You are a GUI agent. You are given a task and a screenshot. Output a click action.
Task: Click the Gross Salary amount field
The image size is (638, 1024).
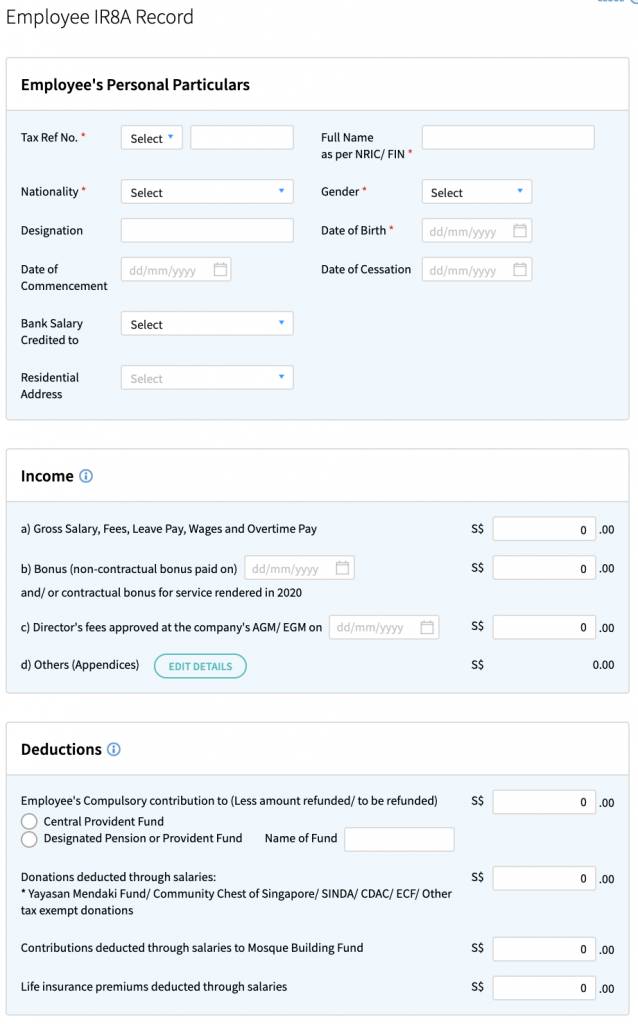(x=543, y=529)
